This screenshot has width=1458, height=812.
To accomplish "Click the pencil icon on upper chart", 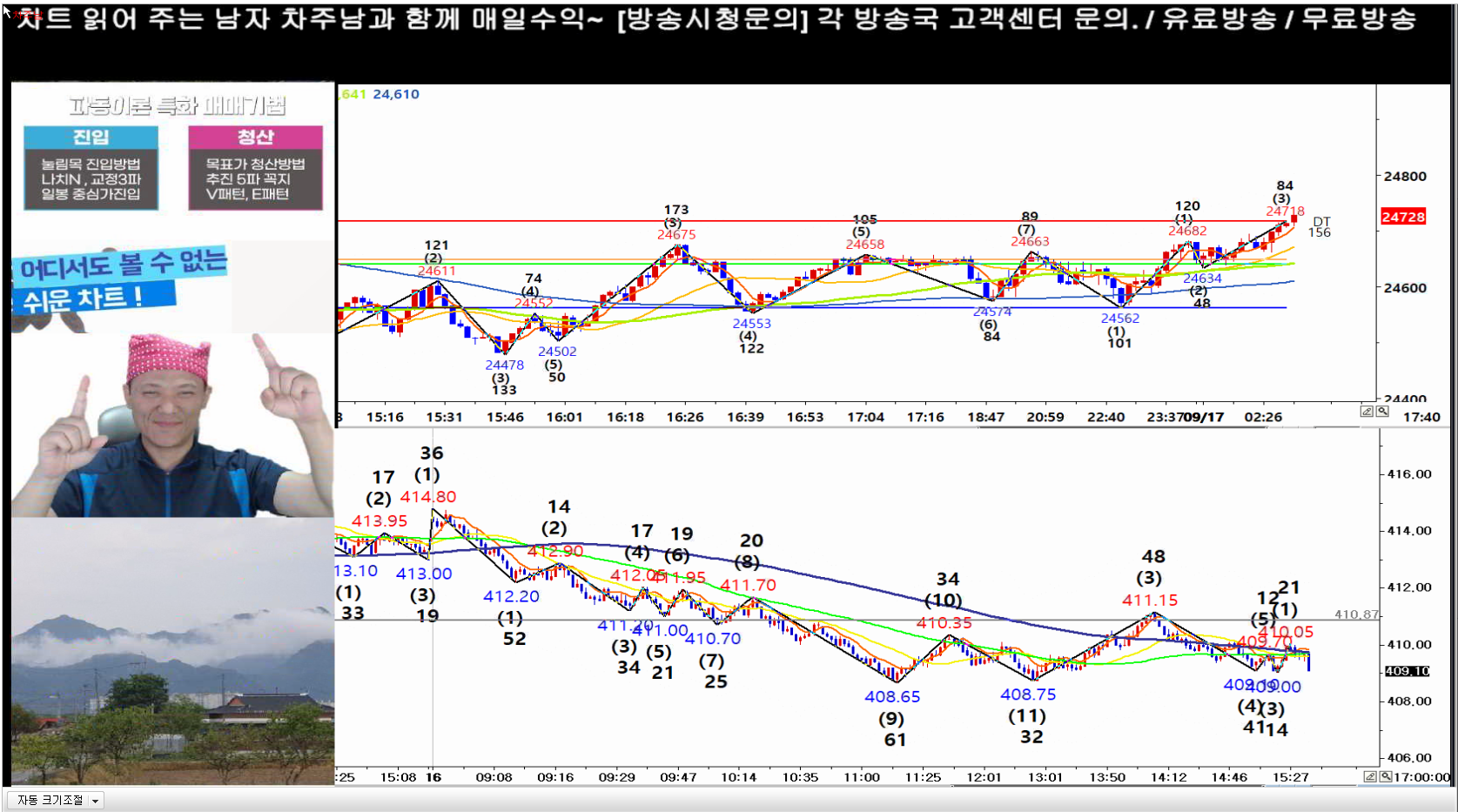I will click(1367, 412).
